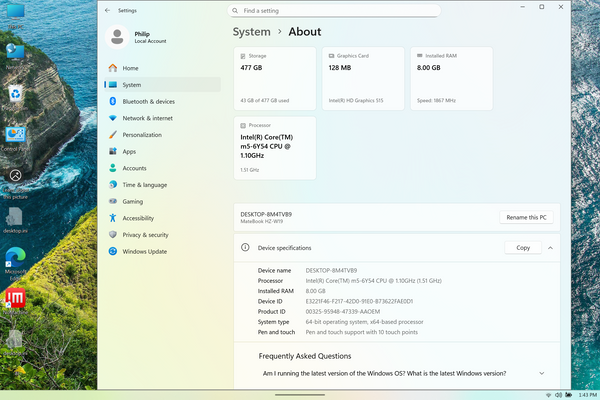Collapse the Device specifications section
600x400 pixels.
(x=550, y=247)
